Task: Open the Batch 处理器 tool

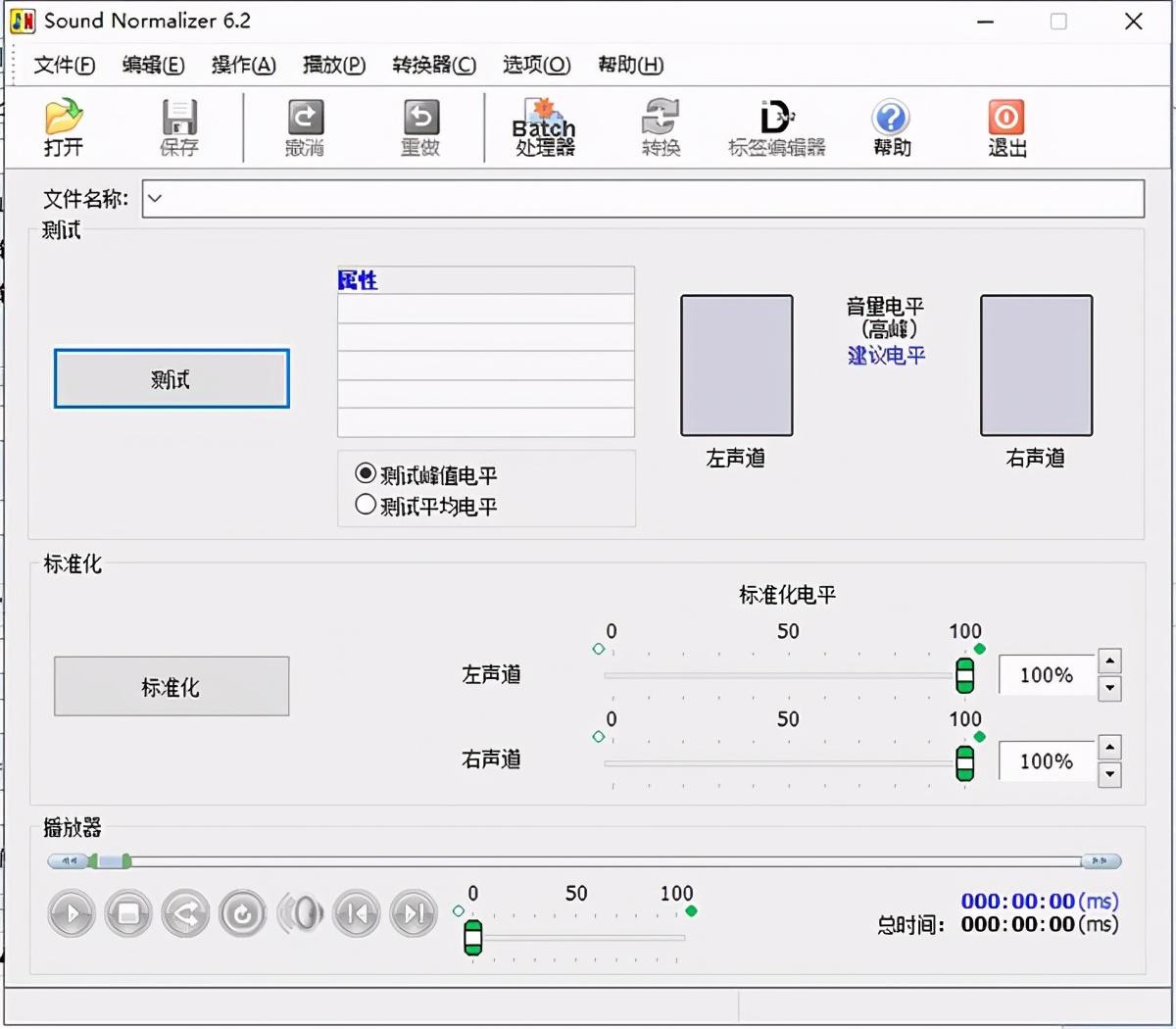Action: point(544,127)
